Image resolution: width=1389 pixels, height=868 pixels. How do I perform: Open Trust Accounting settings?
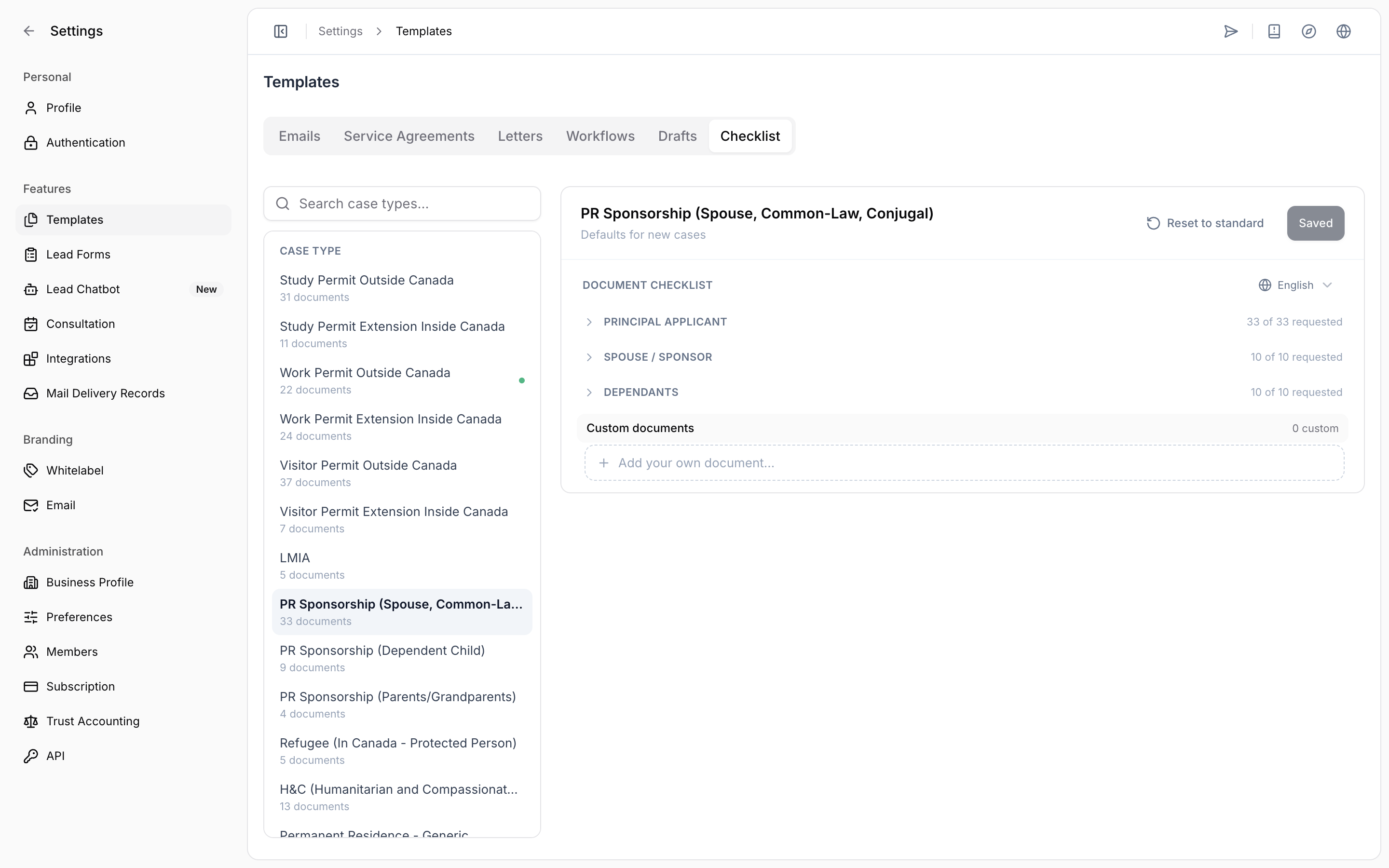[x=123, y=721]
